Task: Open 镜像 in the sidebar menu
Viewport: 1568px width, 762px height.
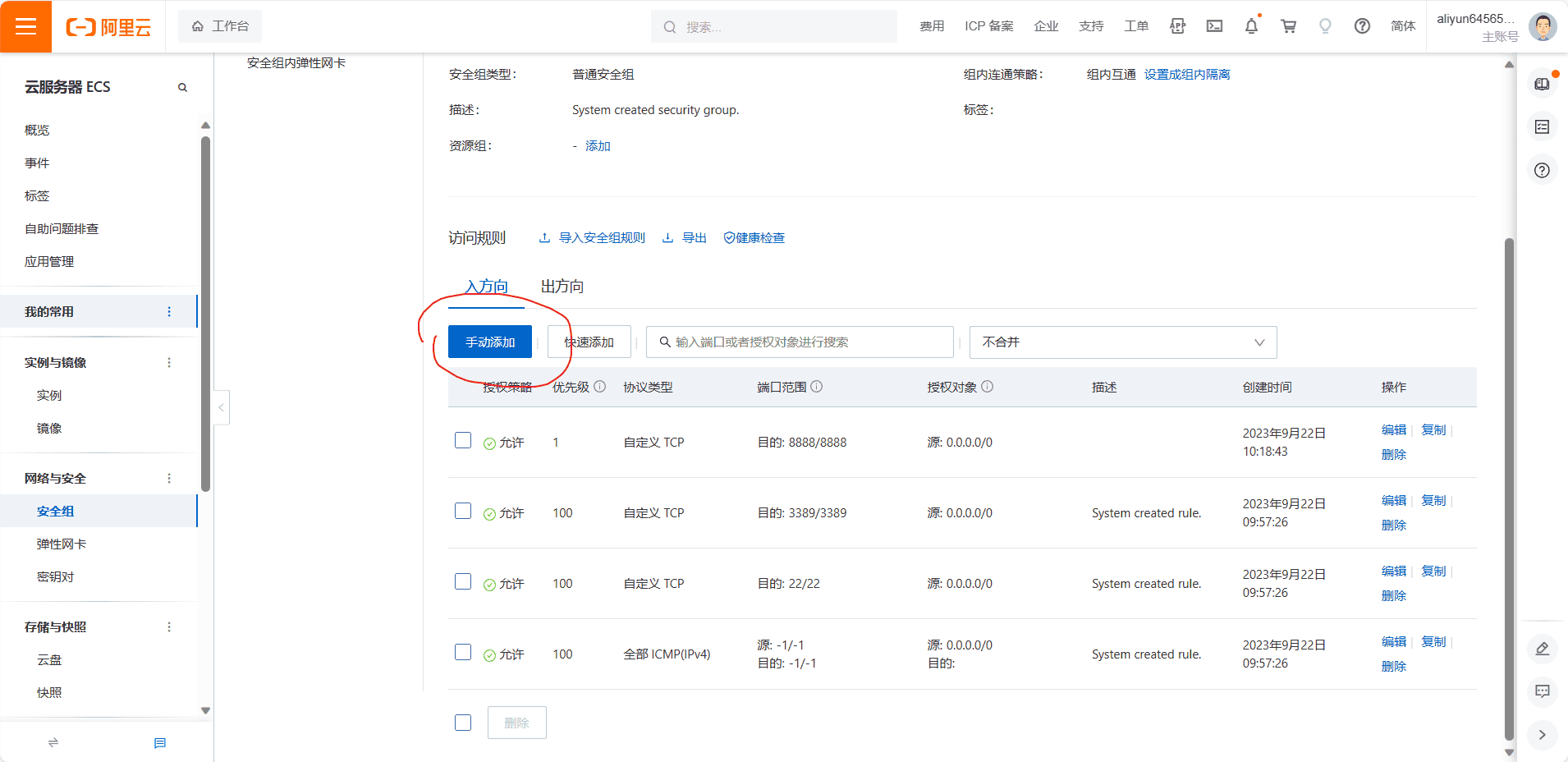Action: (x=49, y=428)
